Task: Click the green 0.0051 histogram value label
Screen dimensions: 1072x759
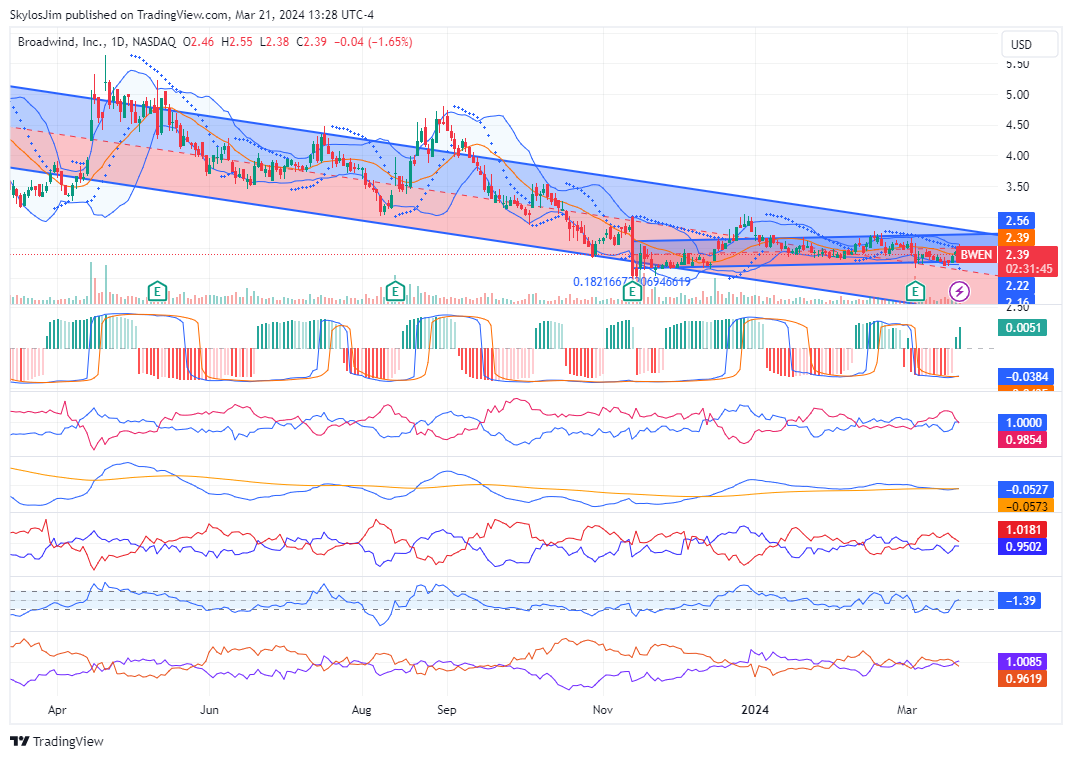Action: 1024,327
